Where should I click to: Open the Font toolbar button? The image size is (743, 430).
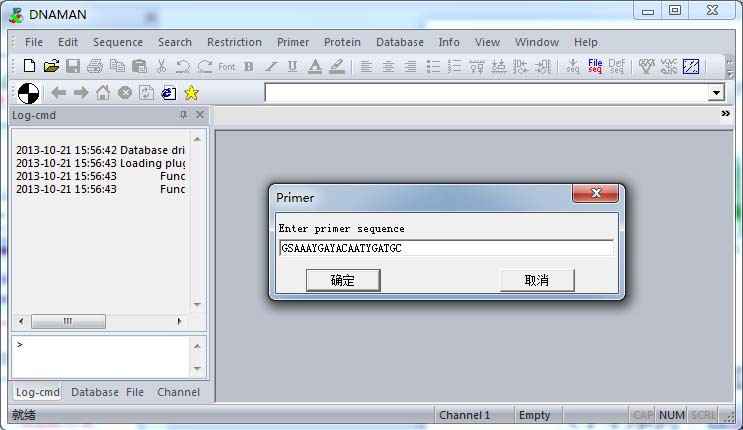coord(227,67)
